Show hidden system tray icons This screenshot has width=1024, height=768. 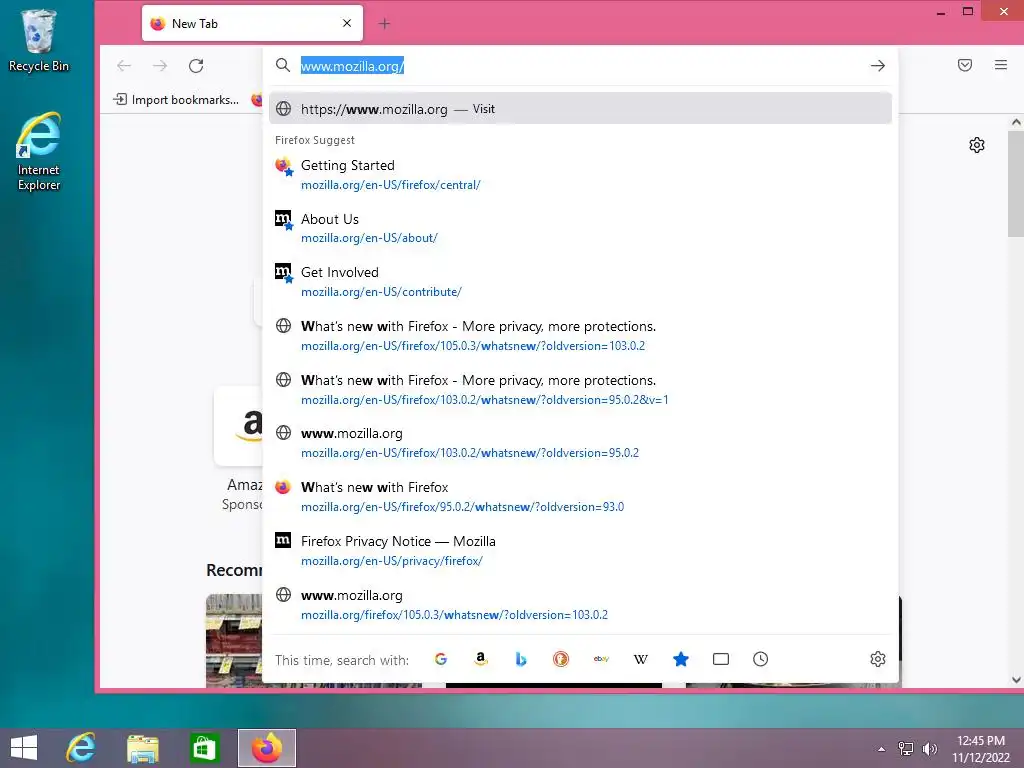[x=881, y=749]
